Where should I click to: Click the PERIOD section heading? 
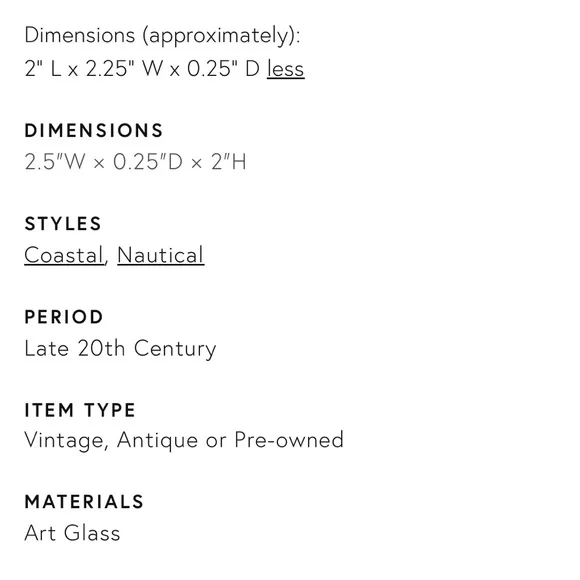point(64,317)
